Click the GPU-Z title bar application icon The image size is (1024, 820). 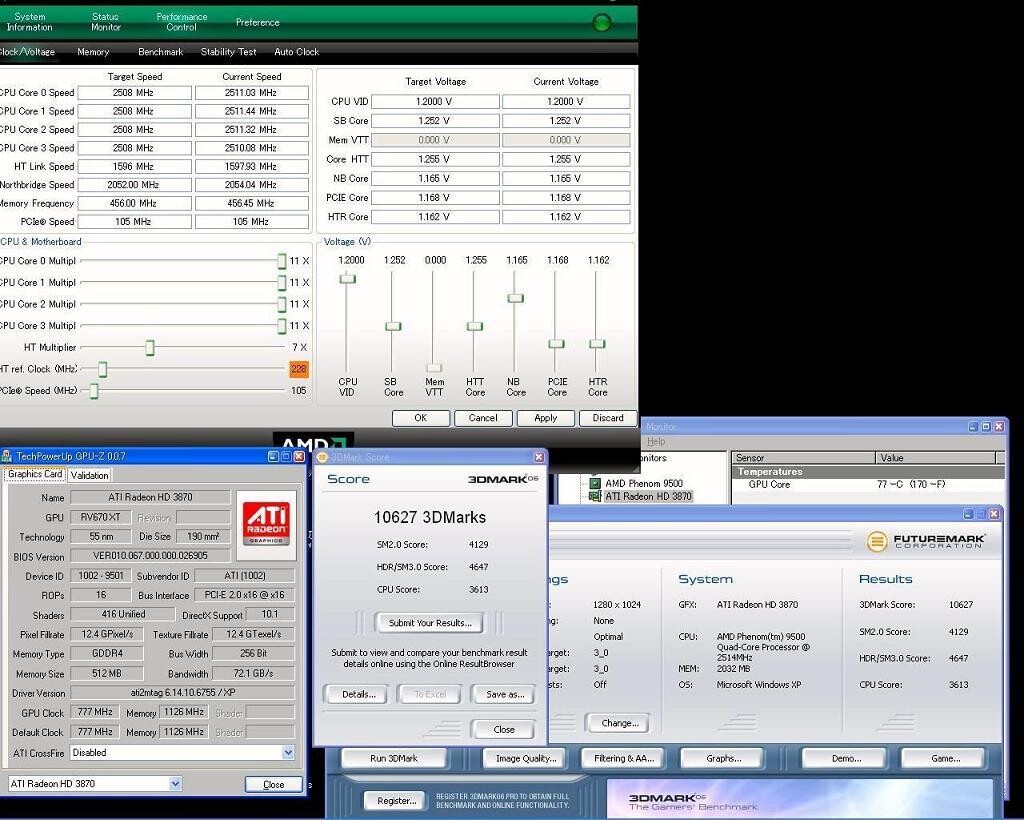[7, 456]
